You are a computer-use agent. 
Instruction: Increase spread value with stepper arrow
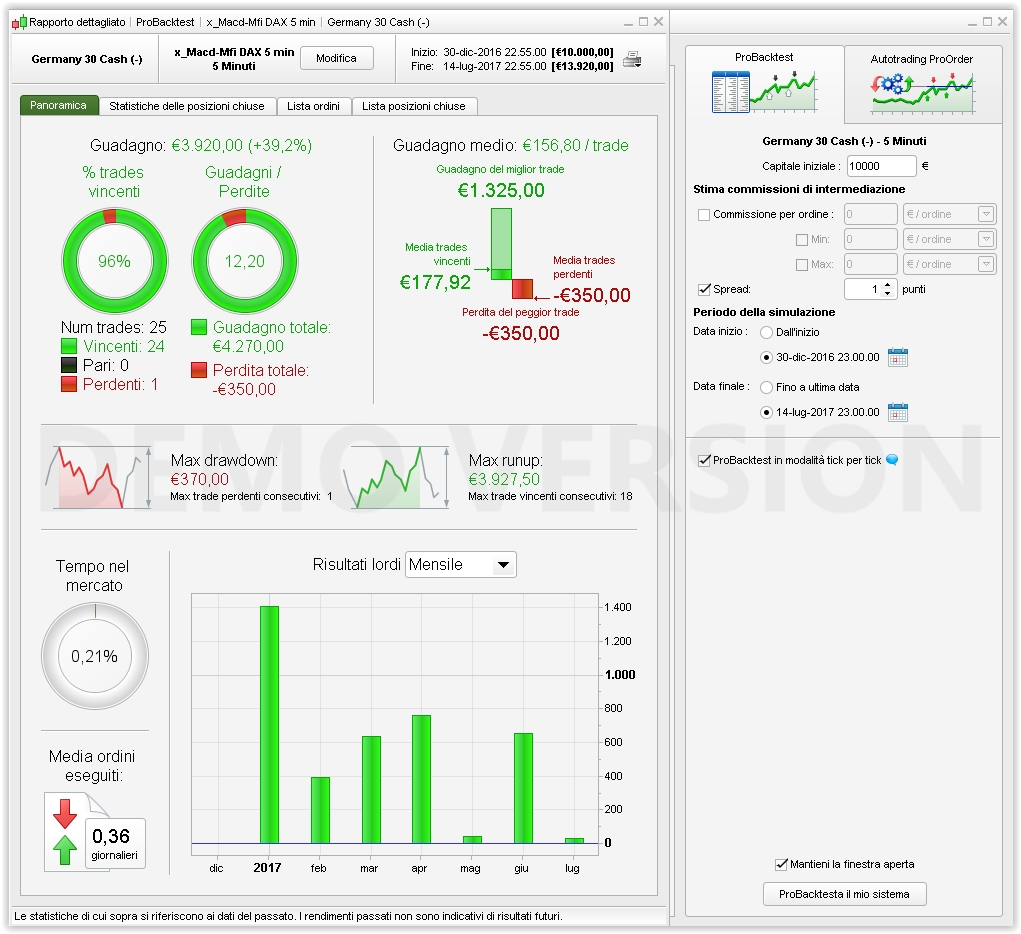(x=888, y=285)
